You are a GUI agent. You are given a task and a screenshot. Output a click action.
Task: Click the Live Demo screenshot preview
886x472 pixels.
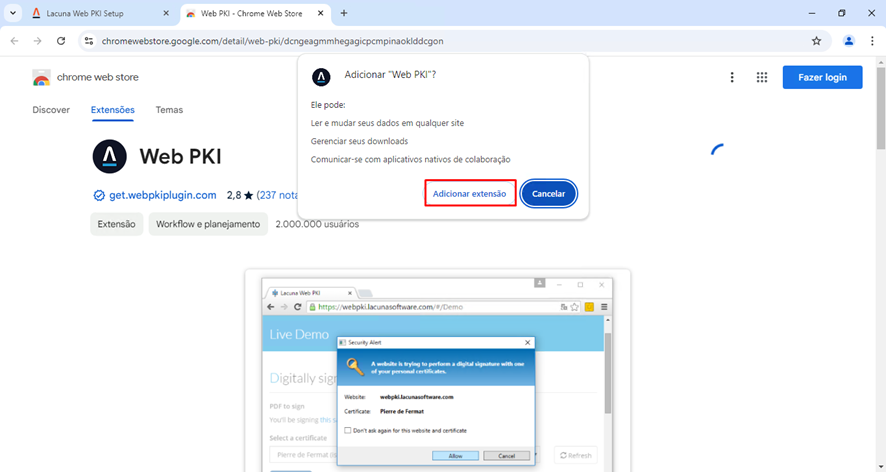(x=437, y=371)
